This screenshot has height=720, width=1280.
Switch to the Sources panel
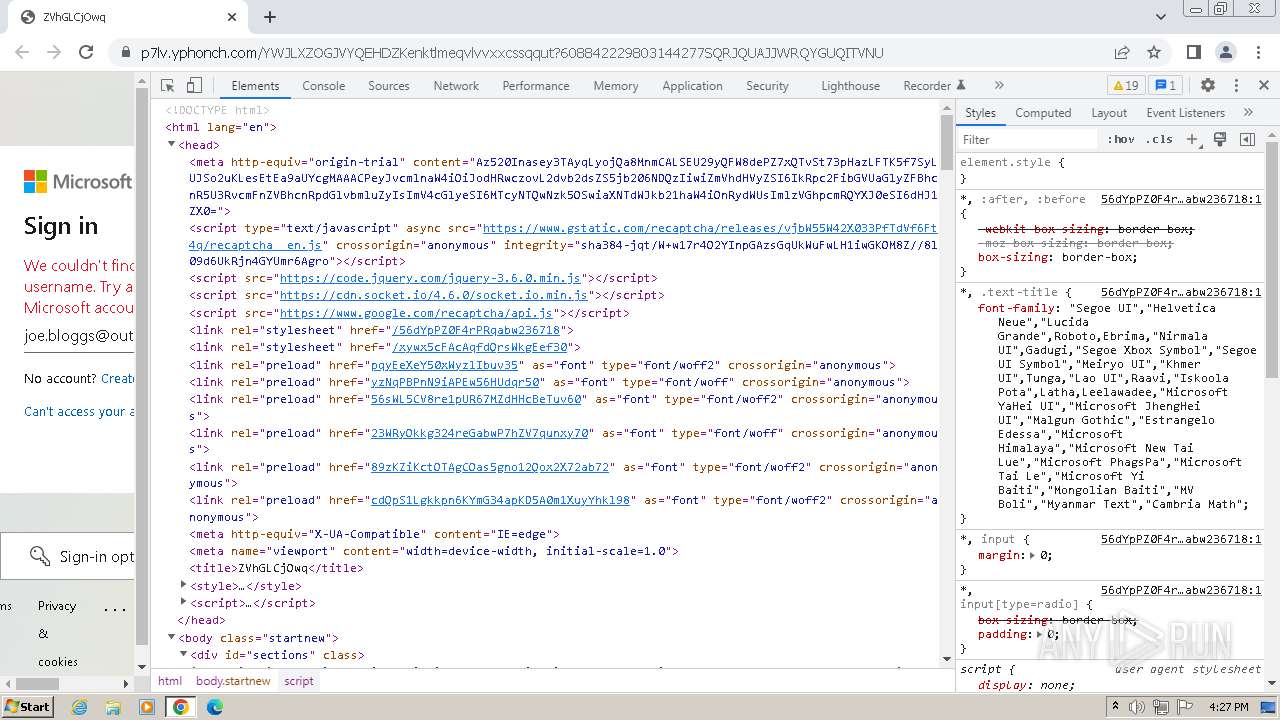pyautogui.click(x=389, y=86)
